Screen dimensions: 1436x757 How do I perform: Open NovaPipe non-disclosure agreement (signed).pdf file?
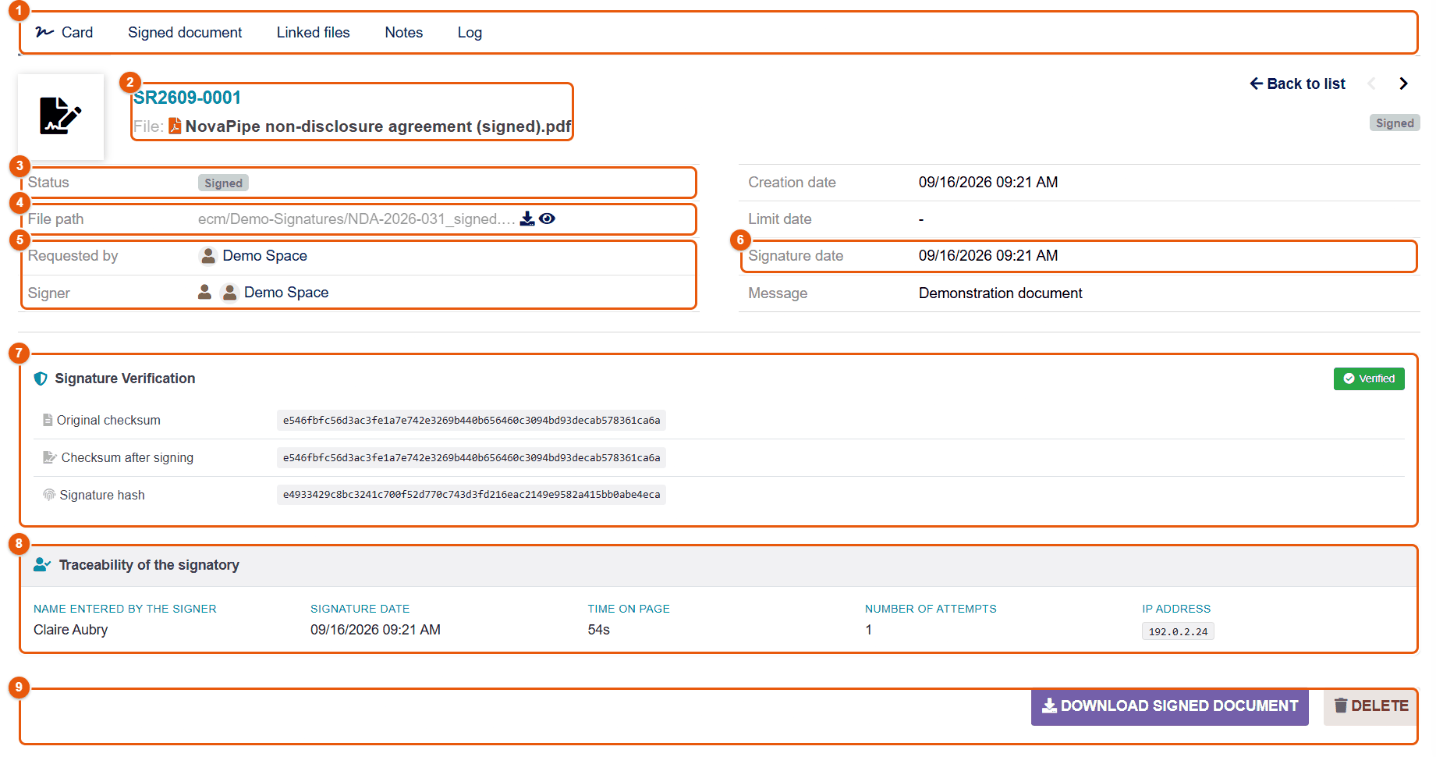[x=379, y=127]
